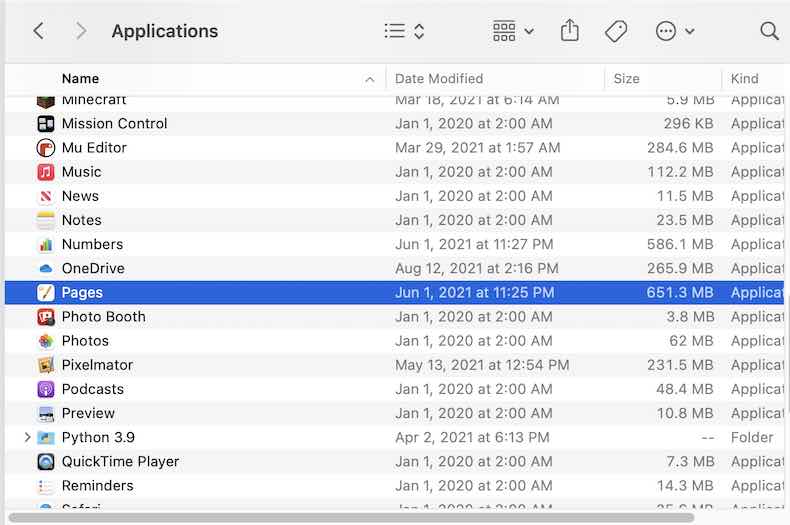Click the Python 3.9 folder name

point(98,438)
